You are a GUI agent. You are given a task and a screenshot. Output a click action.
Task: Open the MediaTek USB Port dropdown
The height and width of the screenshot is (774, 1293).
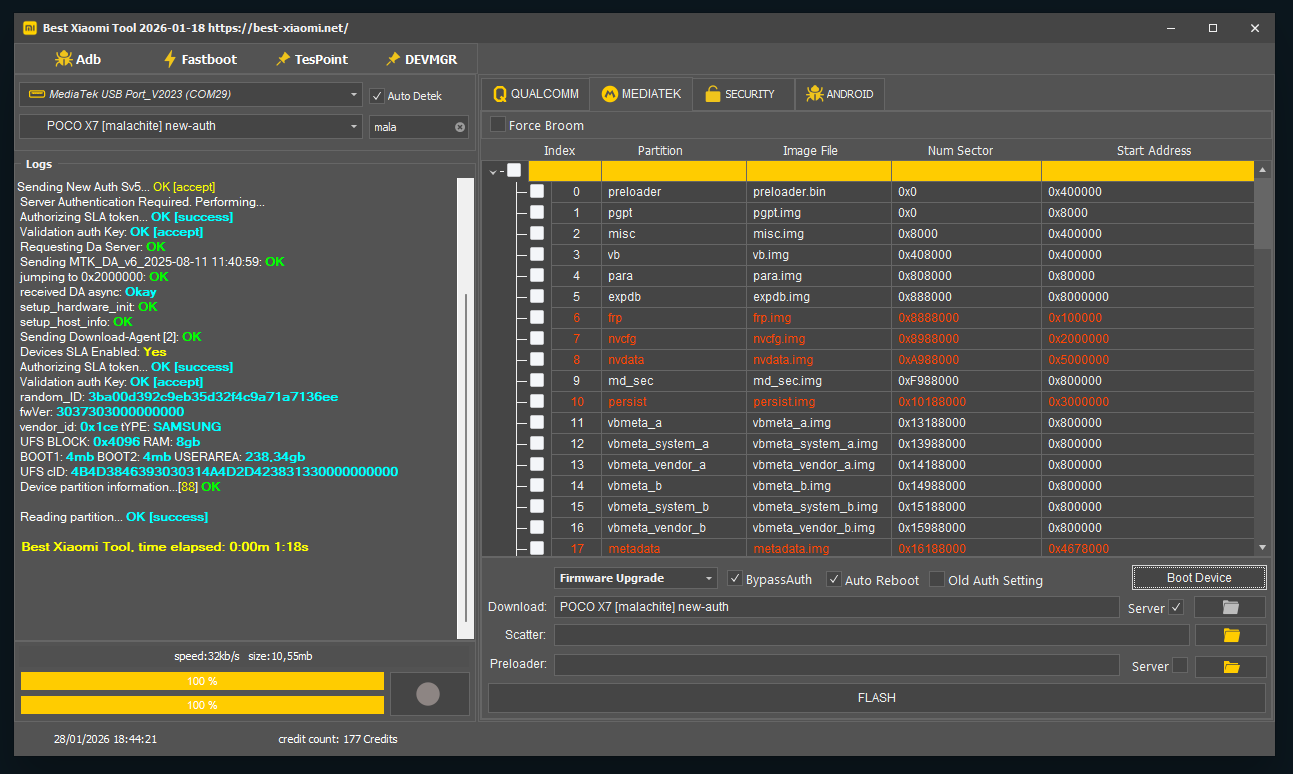pyautogui.click(x=355, y=95)
